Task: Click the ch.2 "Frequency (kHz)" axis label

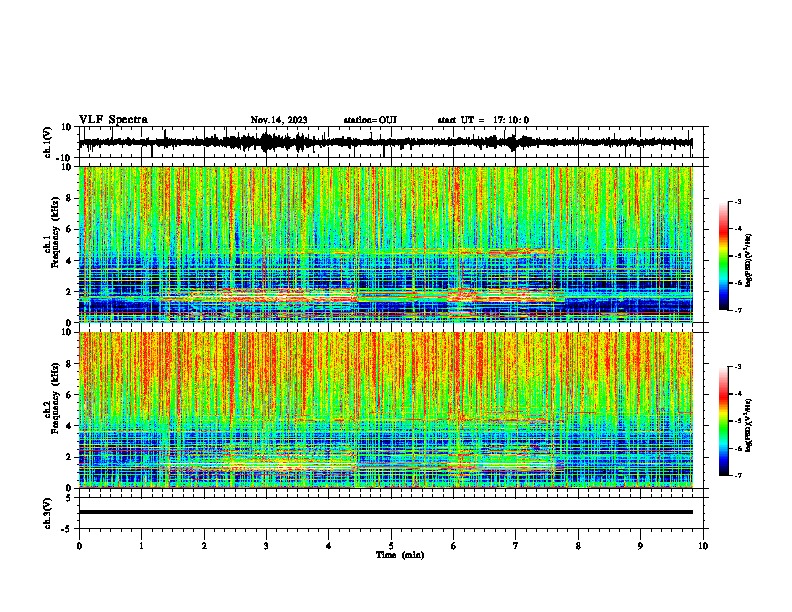Action: point(55,398)
